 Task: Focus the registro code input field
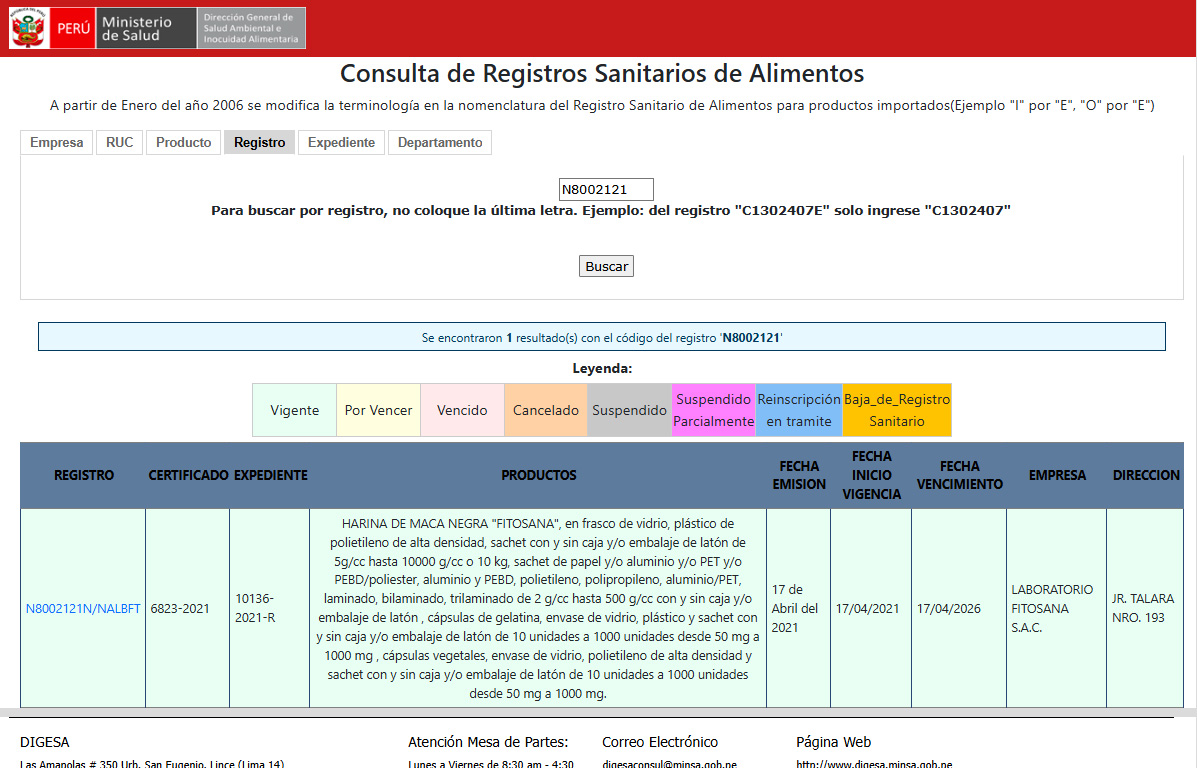point(606,190)
